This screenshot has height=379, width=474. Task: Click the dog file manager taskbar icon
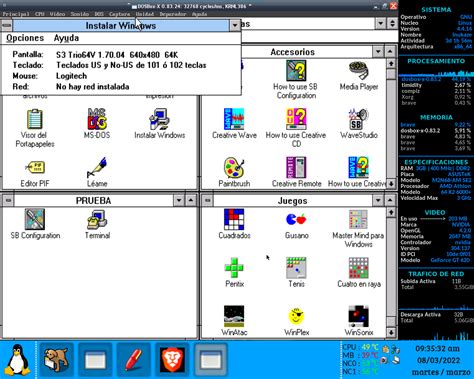[x=56, y=360]
